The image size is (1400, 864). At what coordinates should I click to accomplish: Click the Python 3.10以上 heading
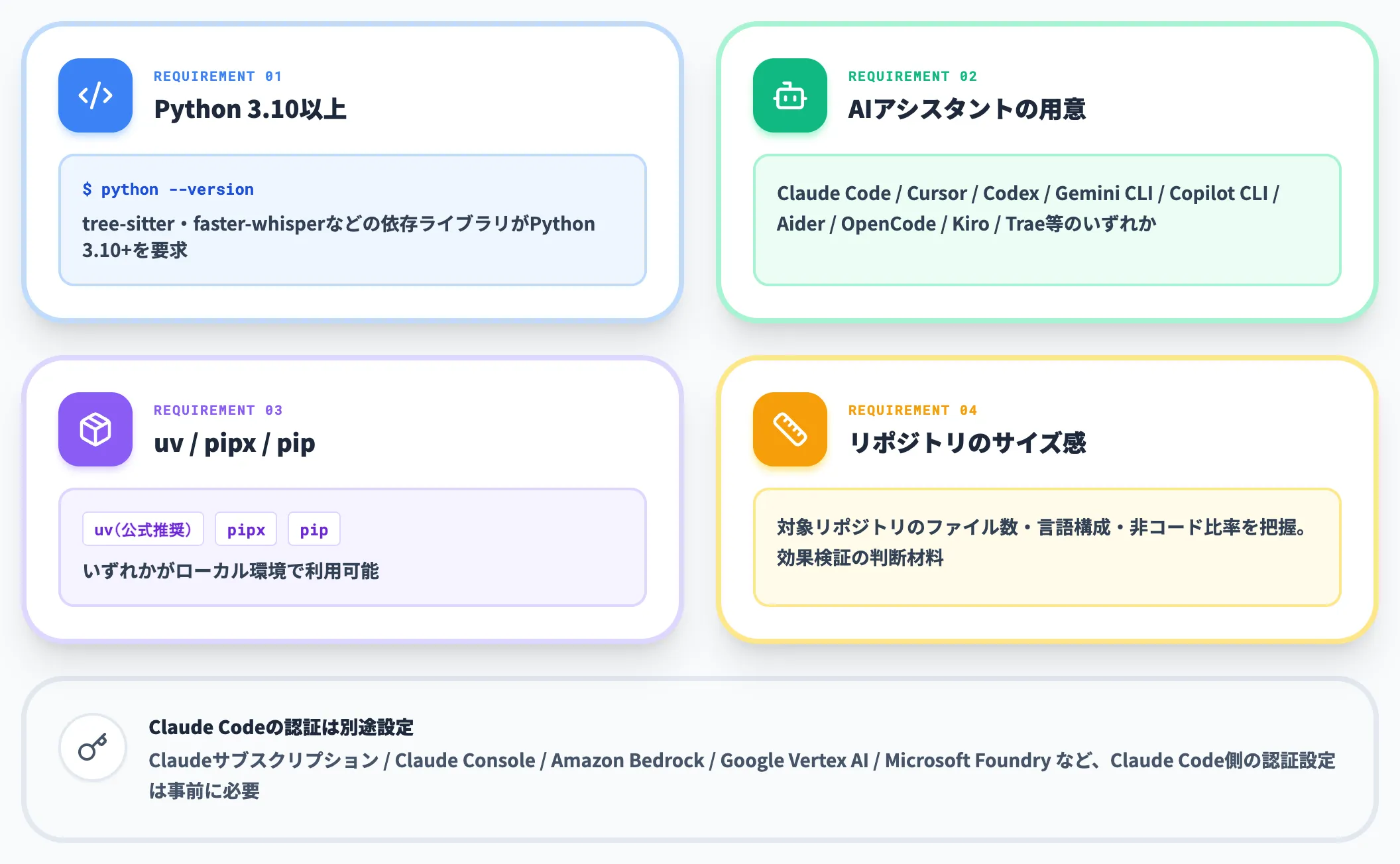pos(251,109)
